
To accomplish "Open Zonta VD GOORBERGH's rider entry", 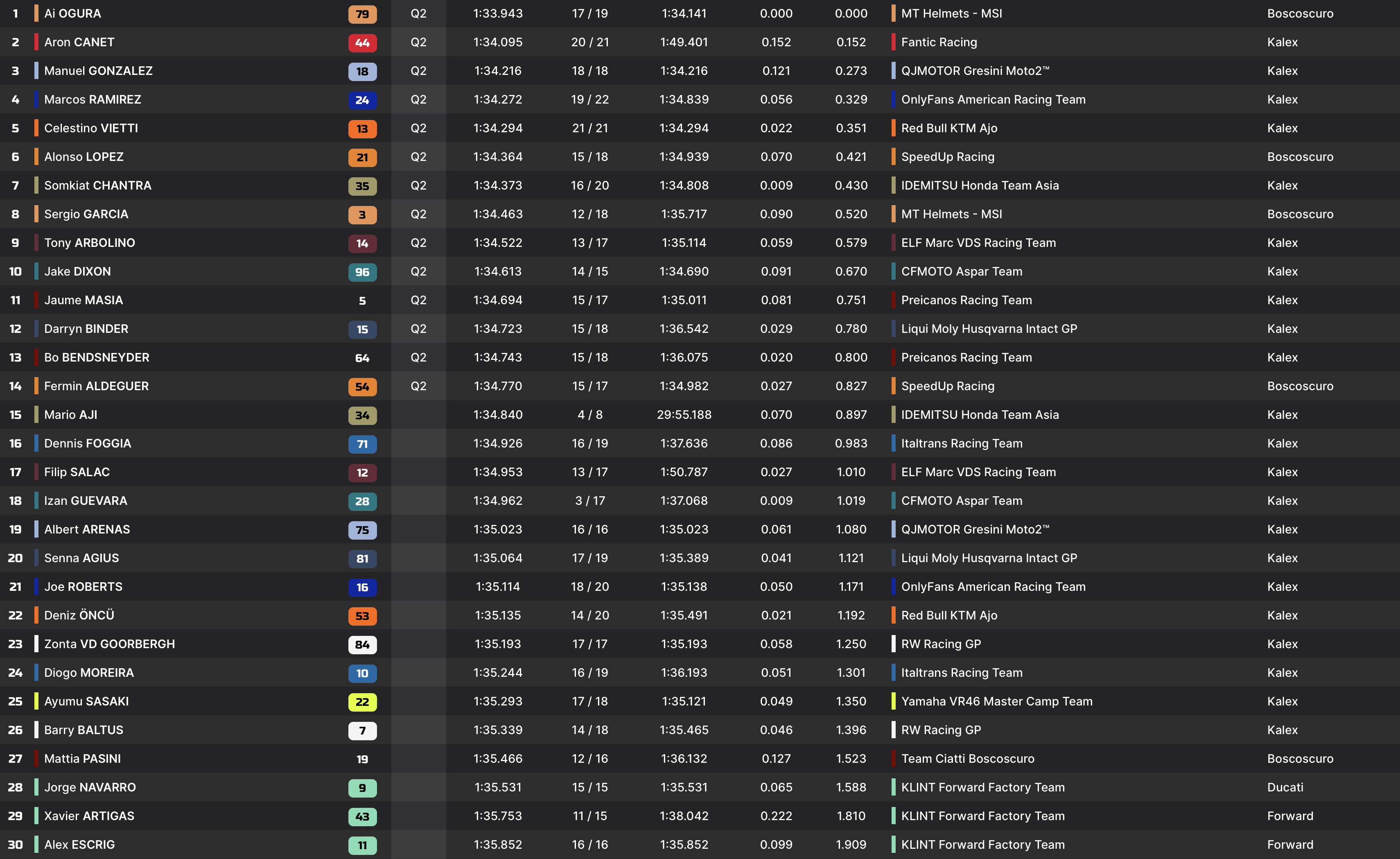I will 110,644.
